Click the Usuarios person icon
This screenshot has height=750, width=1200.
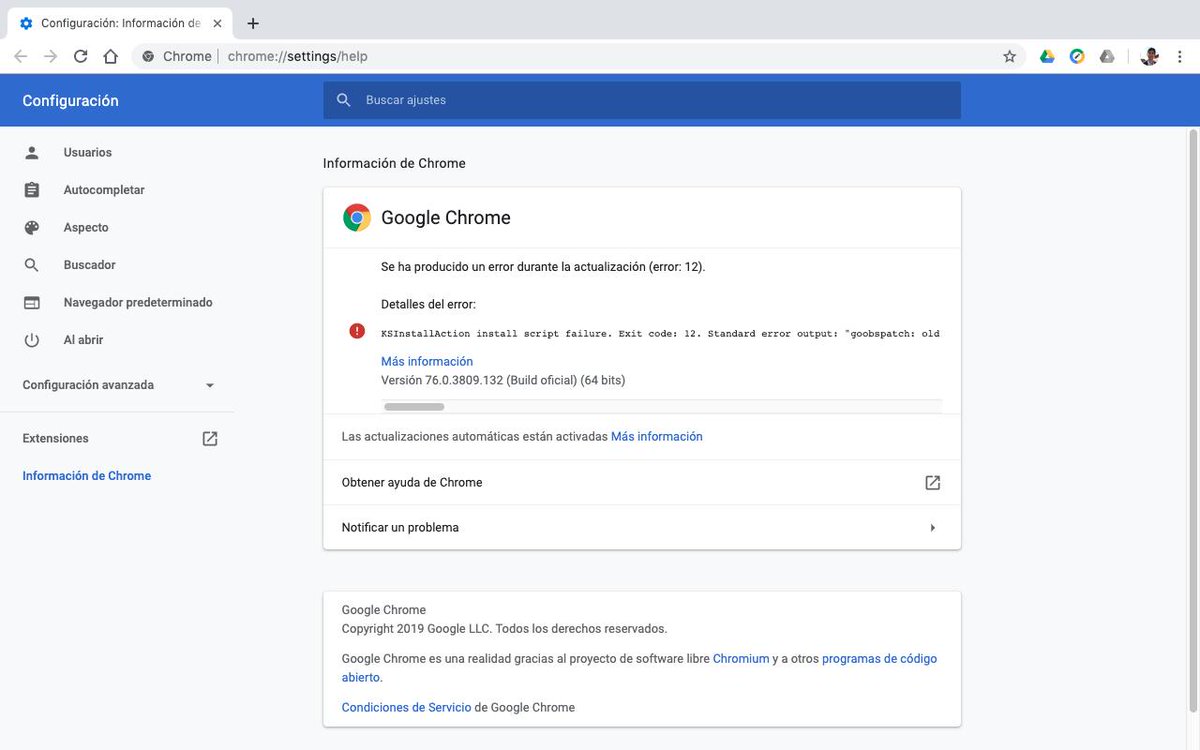32,152
